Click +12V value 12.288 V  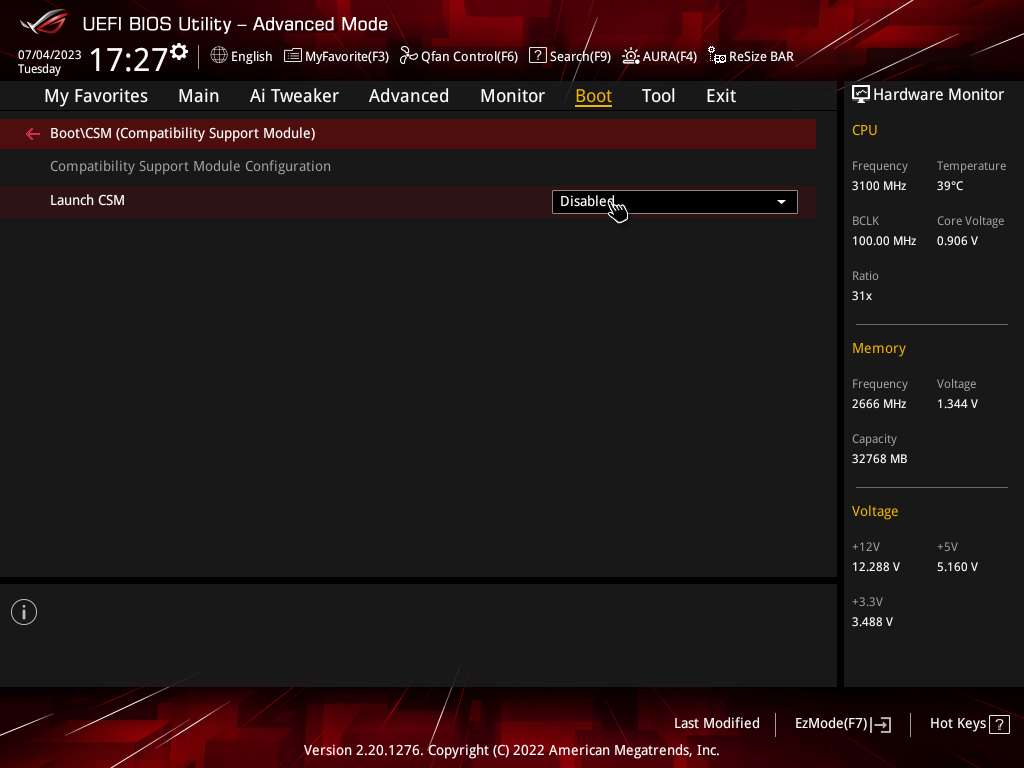point(875,567)
